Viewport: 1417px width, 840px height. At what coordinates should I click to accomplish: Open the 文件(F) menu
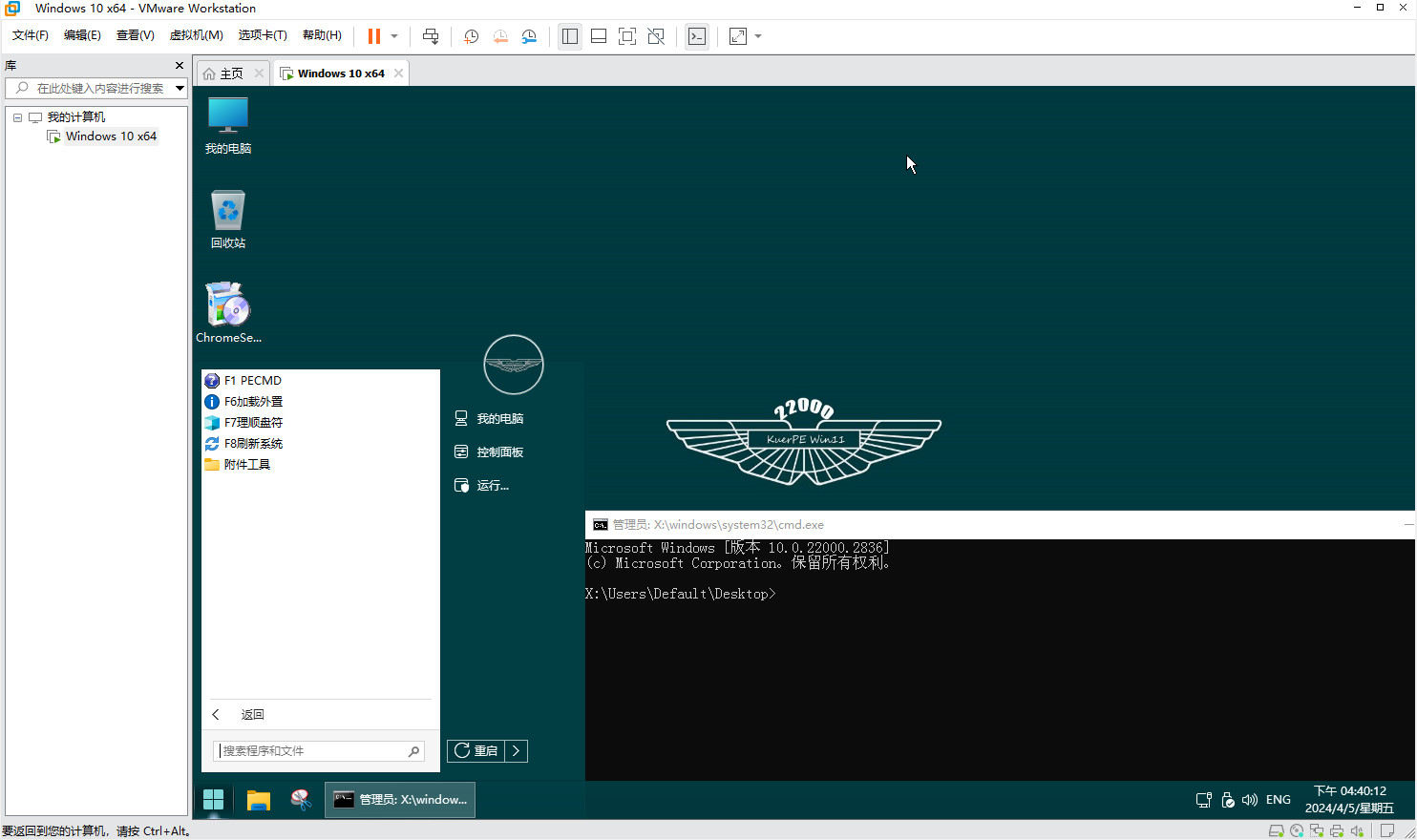[x=31, y=35]
